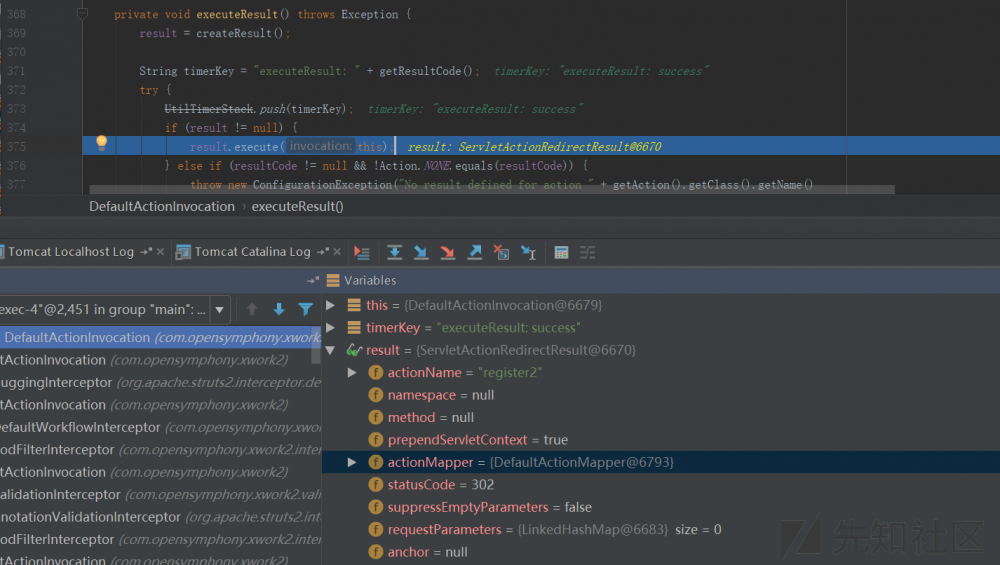Click the Step Out debugger icon

click(x=475, y=253)
